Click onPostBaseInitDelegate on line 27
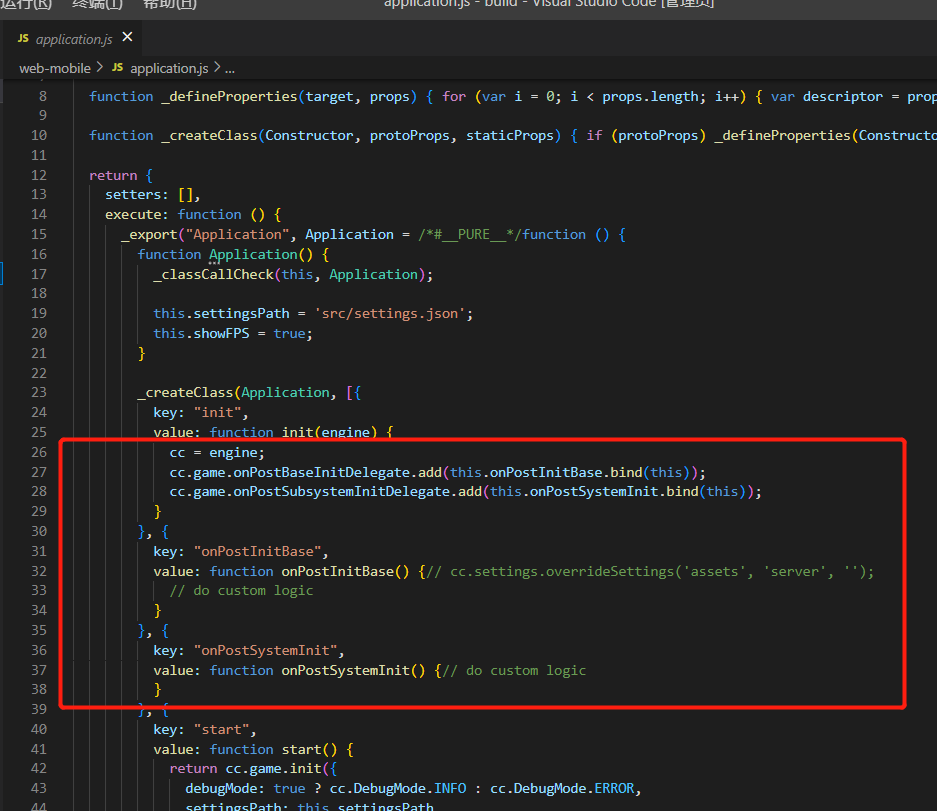This screenshot has height=811, width=937. coord(321,472)
